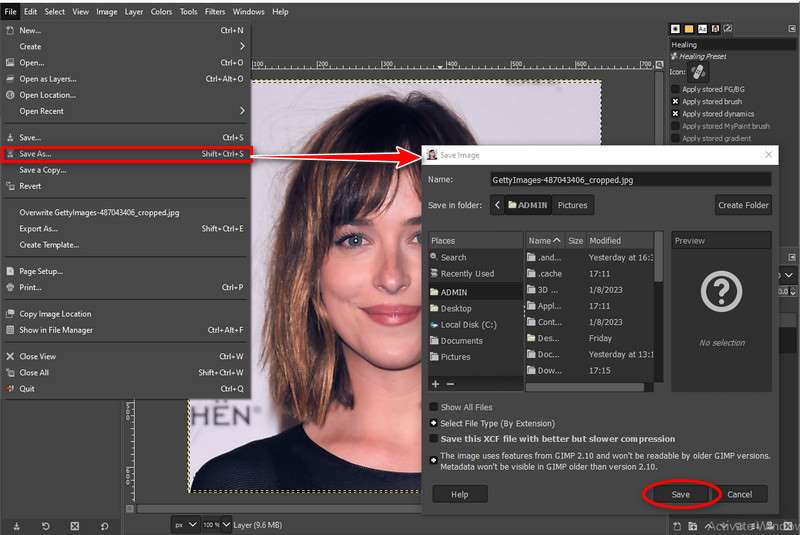Screen dimensions: 800x535
Task: Delete tool preset icon in bottom toolbar
Action: point(74,526)
